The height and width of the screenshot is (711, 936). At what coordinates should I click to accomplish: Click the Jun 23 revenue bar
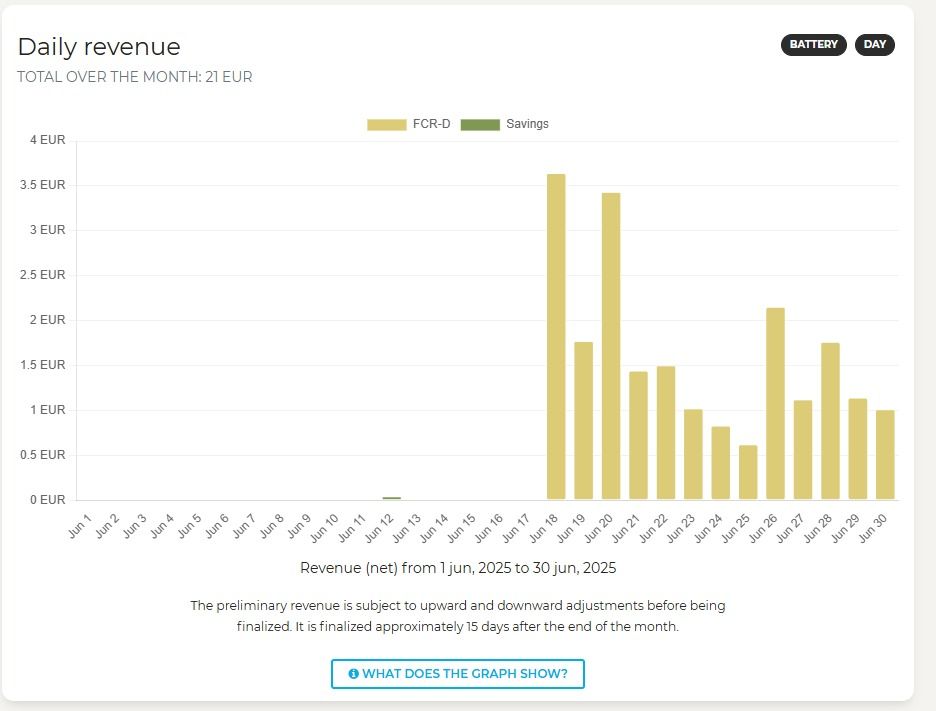coord(693,454)
